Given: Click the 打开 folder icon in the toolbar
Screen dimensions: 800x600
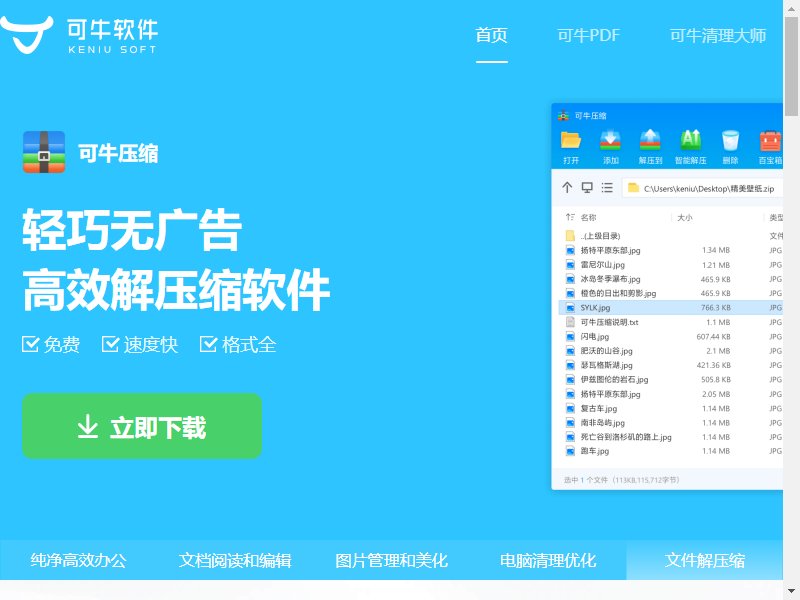Looking at the screenshot, I should pos(570,140).
